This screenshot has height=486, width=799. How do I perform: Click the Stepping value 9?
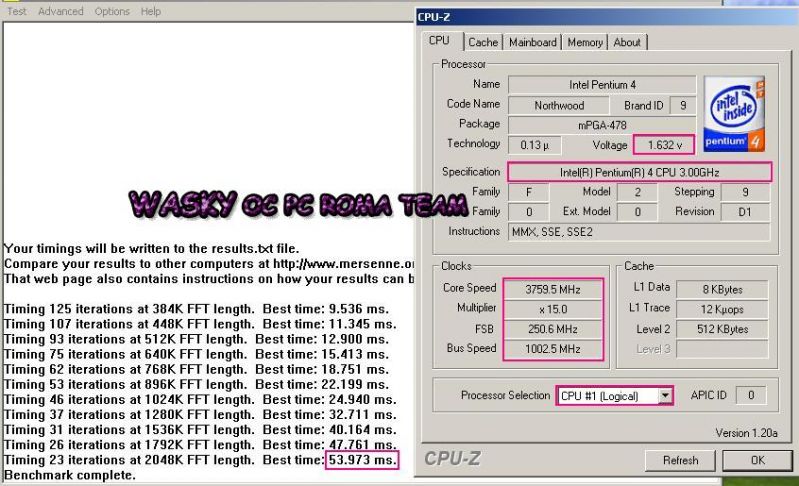[x=744, y=192]
